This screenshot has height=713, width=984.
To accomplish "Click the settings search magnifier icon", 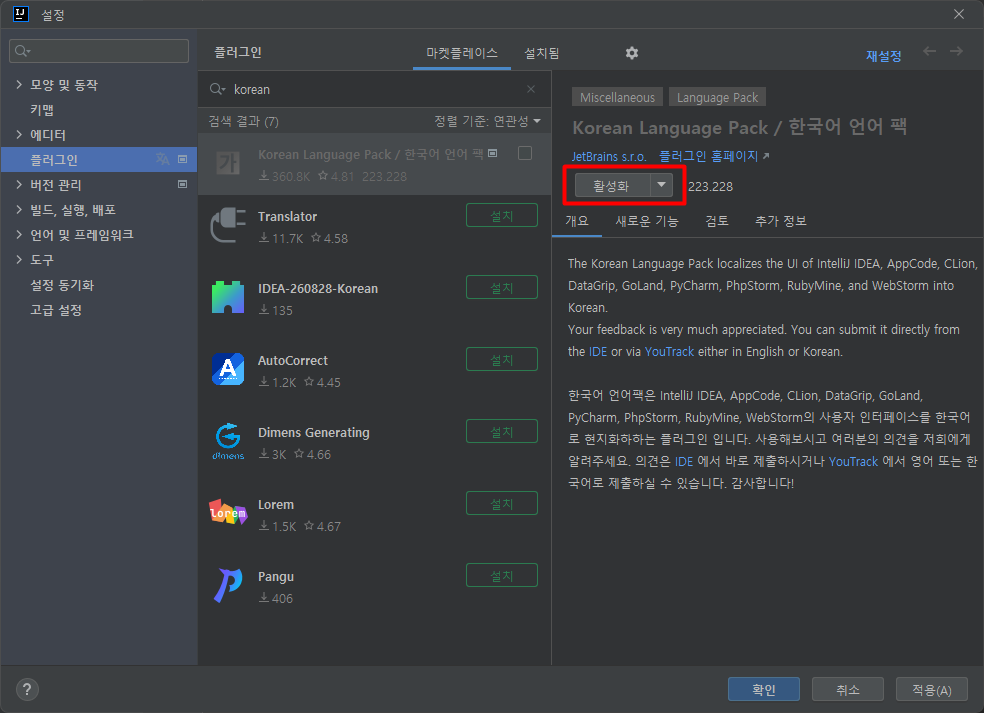I will [x=23, y=51].
